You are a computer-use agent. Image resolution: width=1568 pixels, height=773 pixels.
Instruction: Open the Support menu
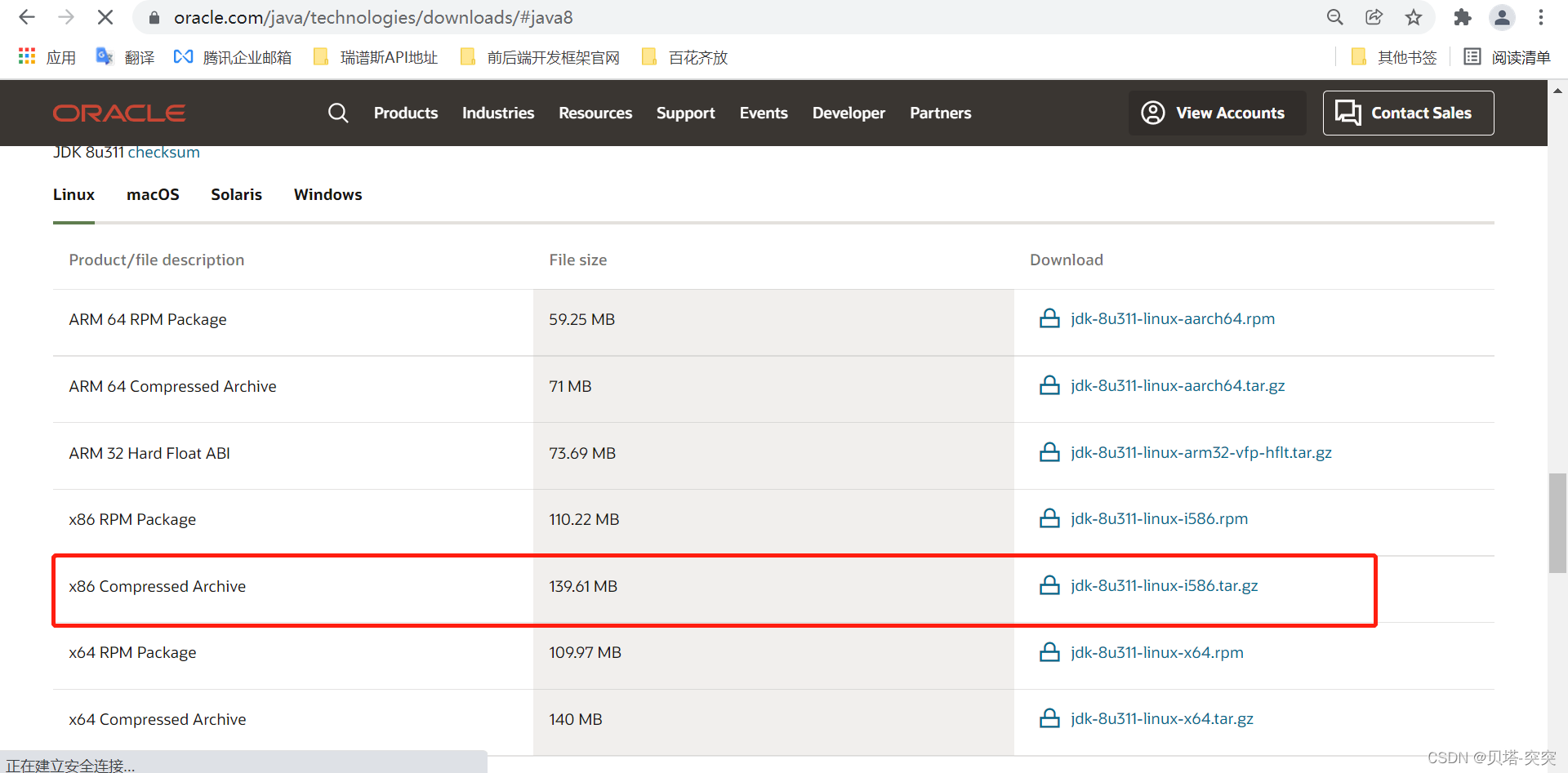pos(686,113)
